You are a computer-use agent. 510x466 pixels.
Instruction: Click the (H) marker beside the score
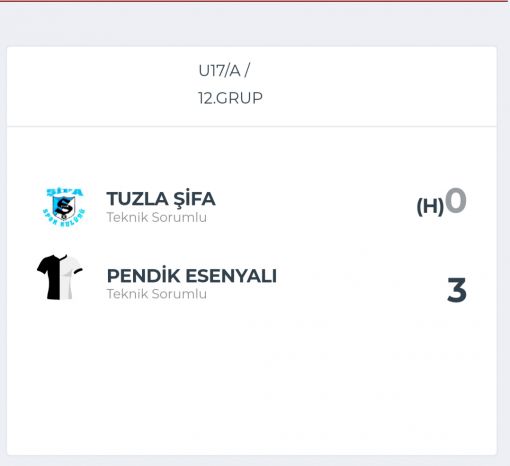coord(430,206)
